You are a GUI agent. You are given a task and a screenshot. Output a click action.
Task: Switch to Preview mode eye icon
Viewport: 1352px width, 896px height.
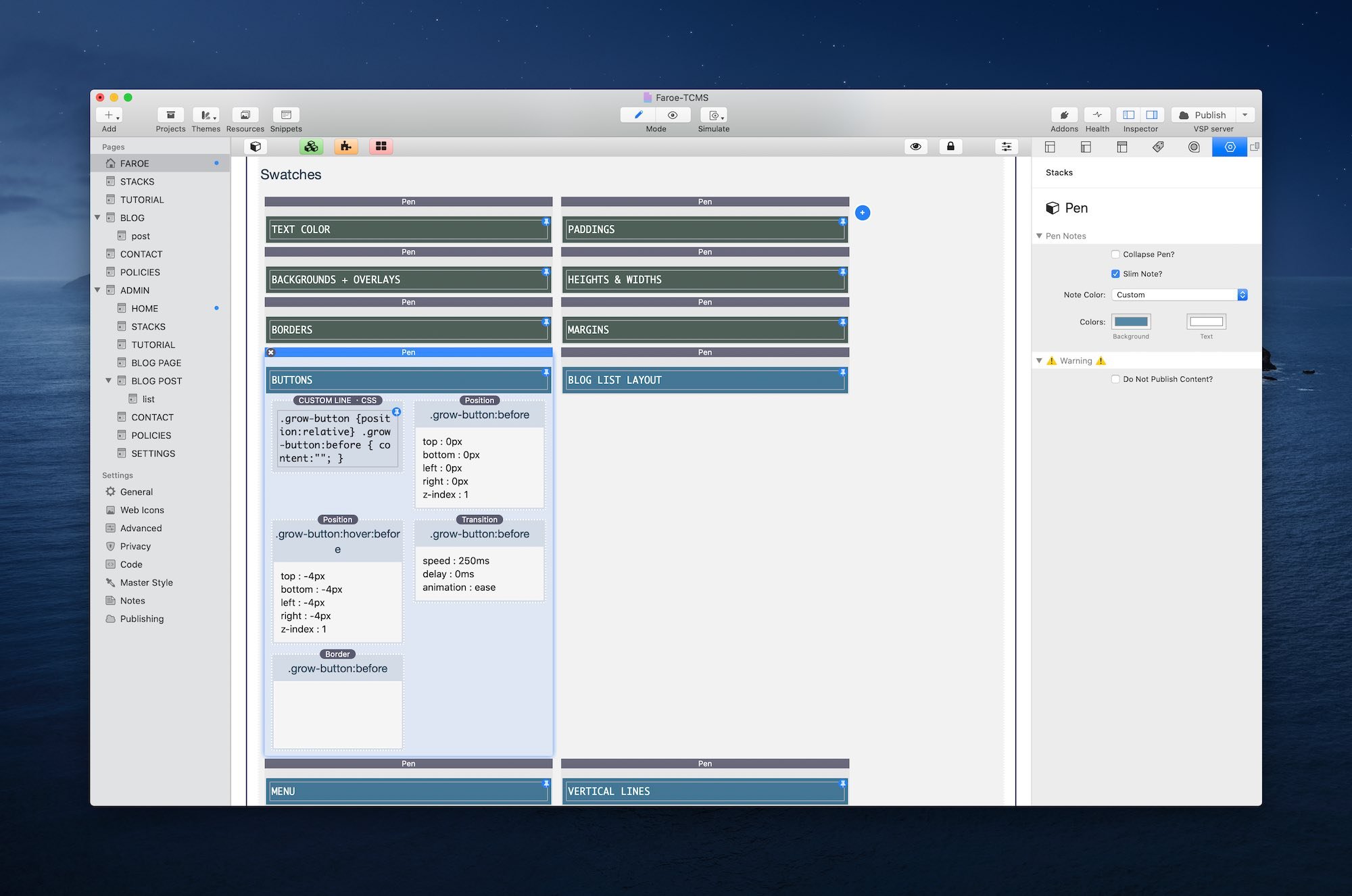[x=673, y=116]
